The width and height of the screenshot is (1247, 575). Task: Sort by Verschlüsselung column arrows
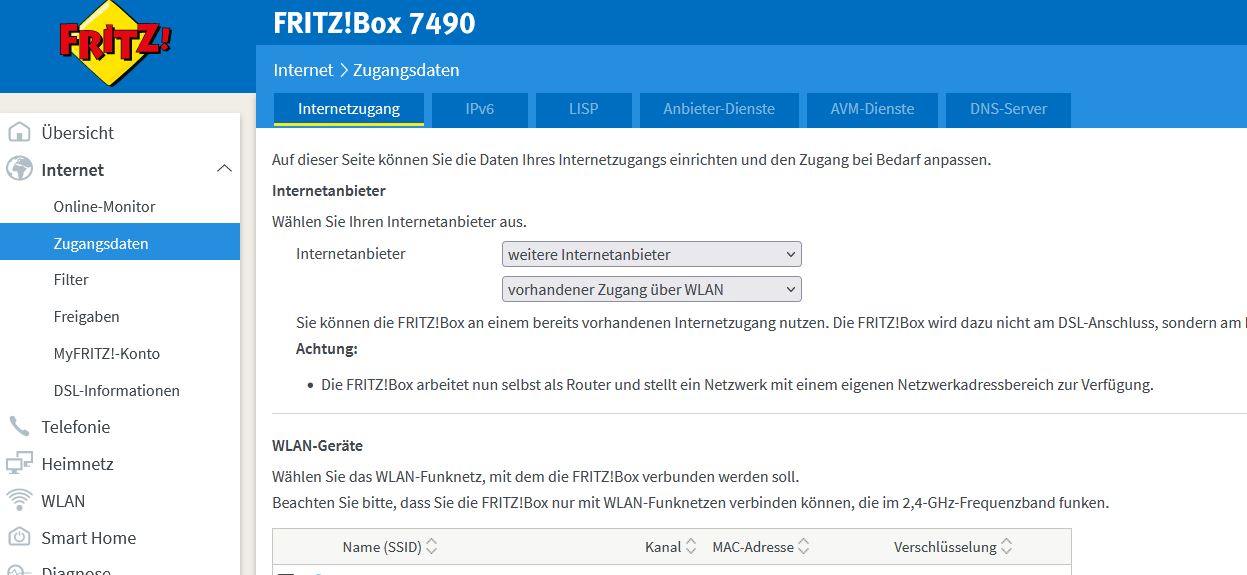point(1006,547)
